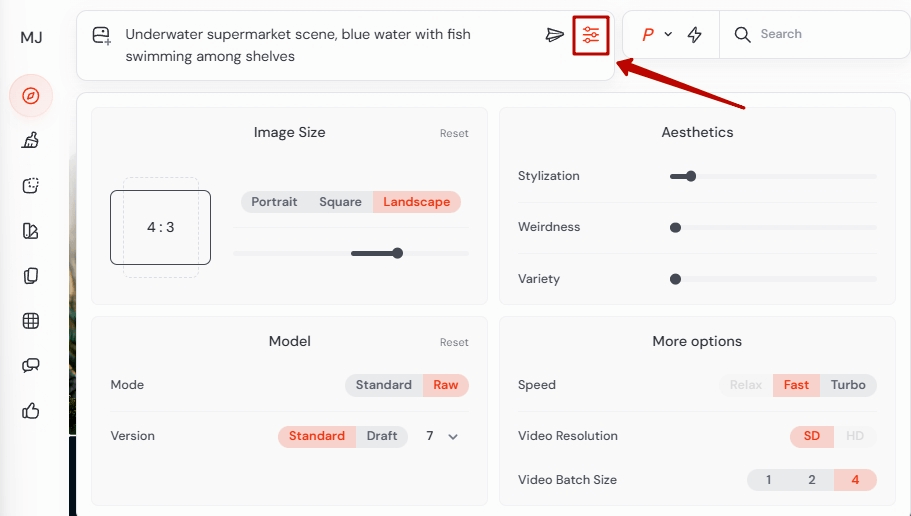Open the Create paintbrush icon in sidebar

pos(31,141)
